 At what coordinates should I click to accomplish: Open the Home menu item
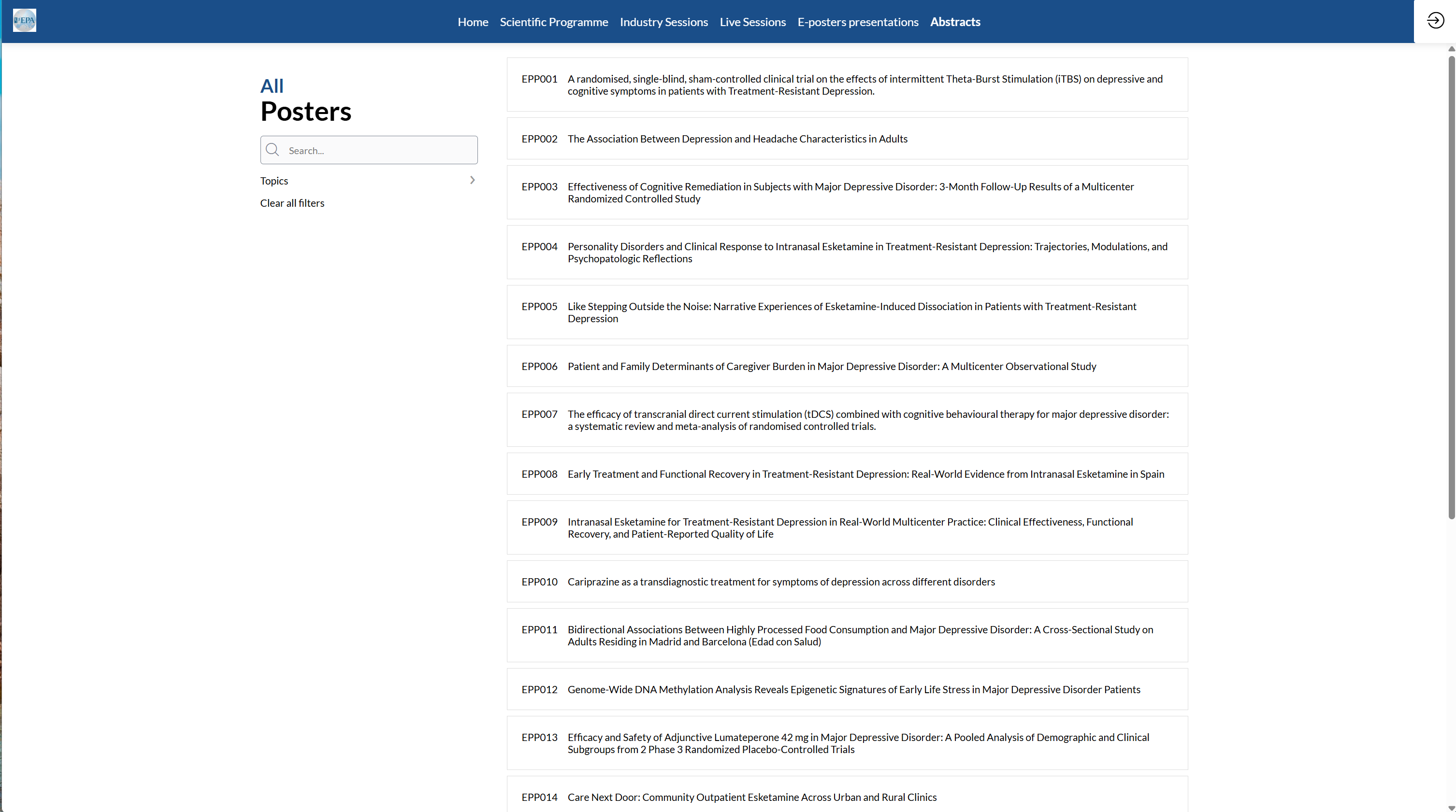473,22
